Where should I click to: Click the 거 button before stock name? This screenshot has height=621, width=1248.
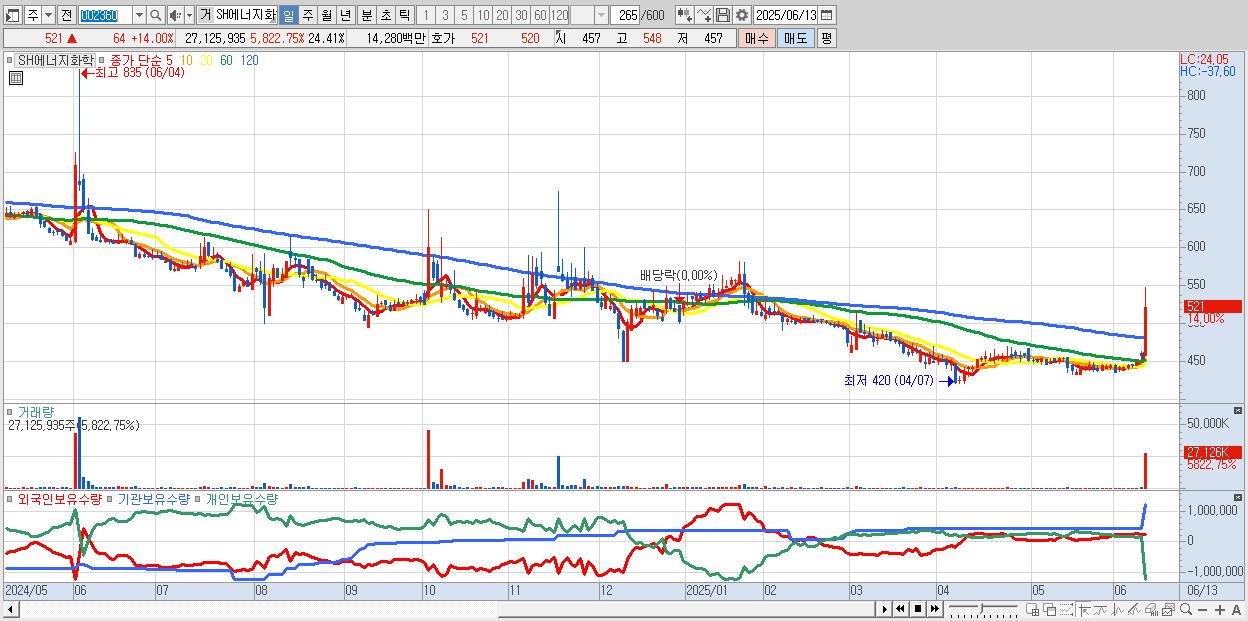(x=205, y=15)
